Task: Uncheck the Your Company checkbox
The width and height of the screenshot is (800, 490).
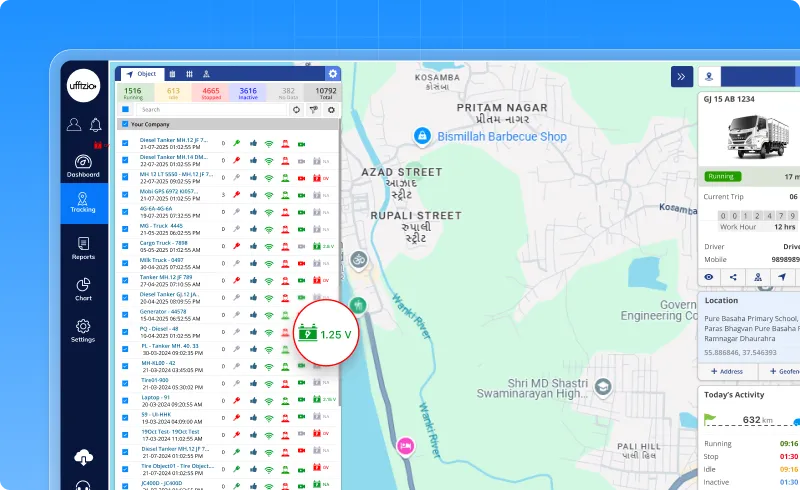Action: (x=124, y=125)
